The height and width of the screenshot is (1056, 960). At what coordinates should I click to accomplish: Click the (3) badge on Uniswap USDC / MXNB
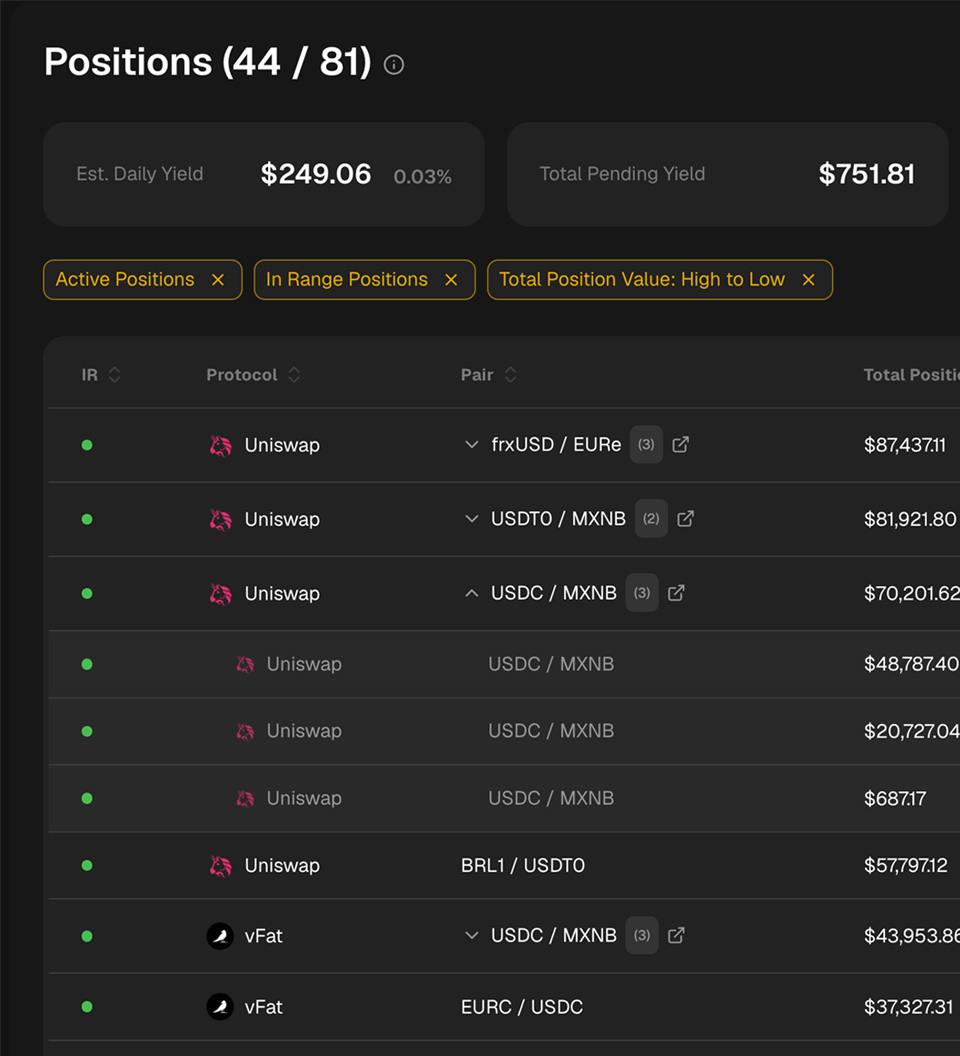[x=641, y=593]
